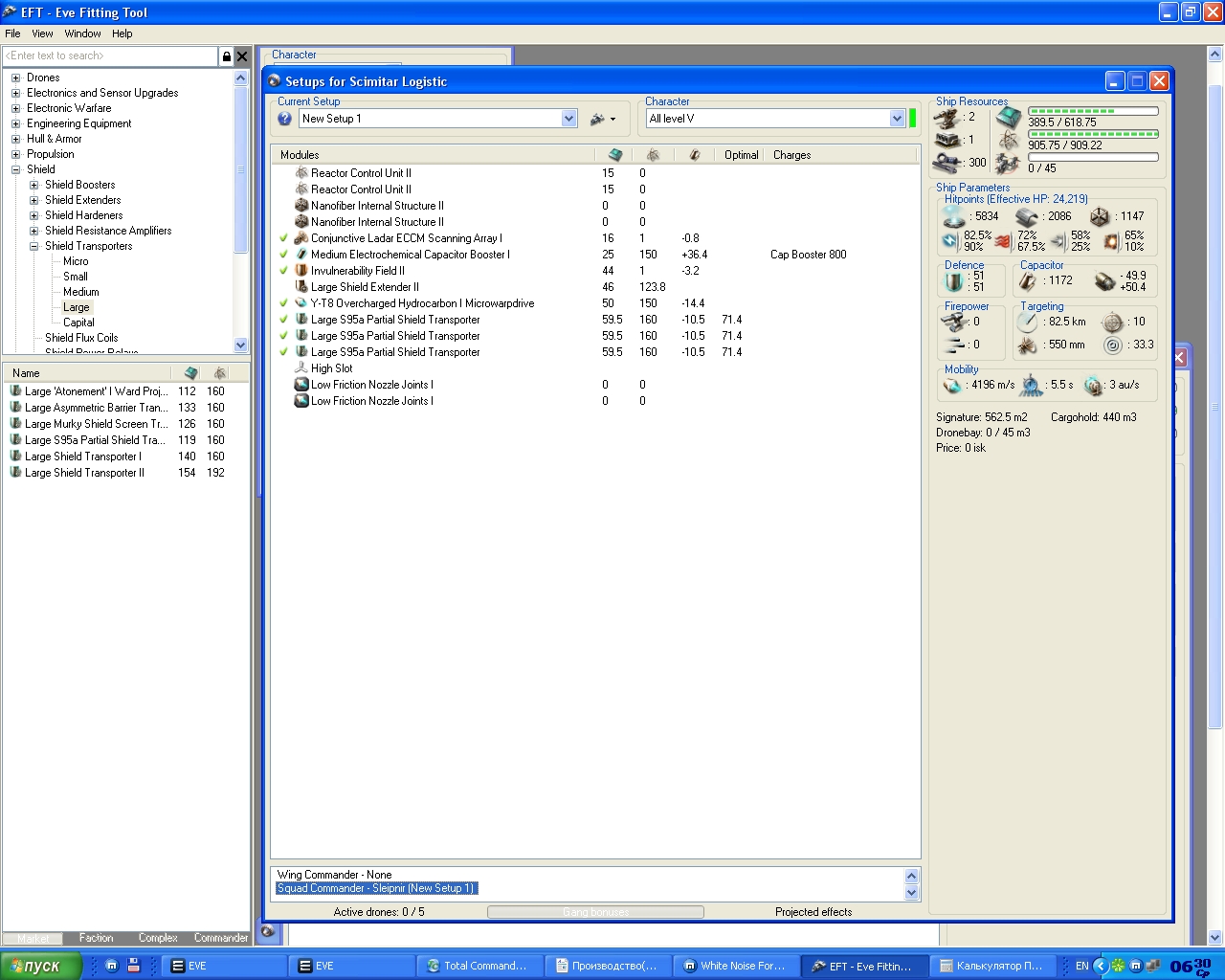Click the armor hitpoints icon showing 2086

pyautogui.click(x=1027, y=216)
